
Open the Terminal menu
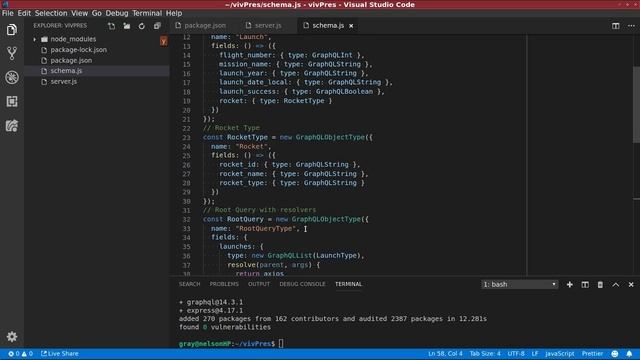tap(147, 13)
